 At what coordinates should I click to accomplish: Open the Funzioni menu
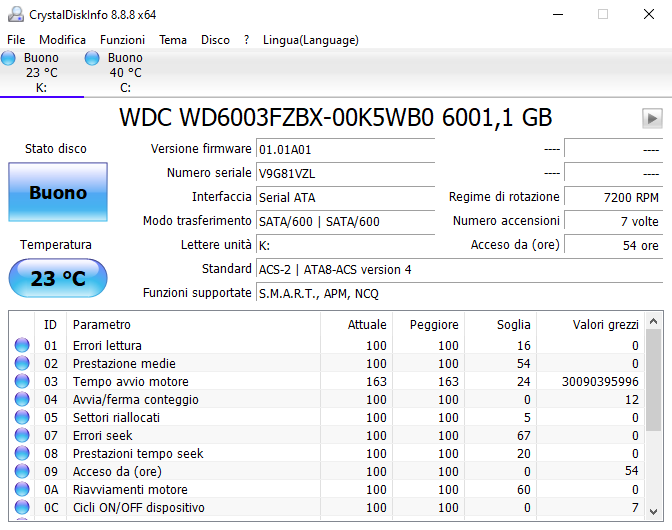coord(123,40)
